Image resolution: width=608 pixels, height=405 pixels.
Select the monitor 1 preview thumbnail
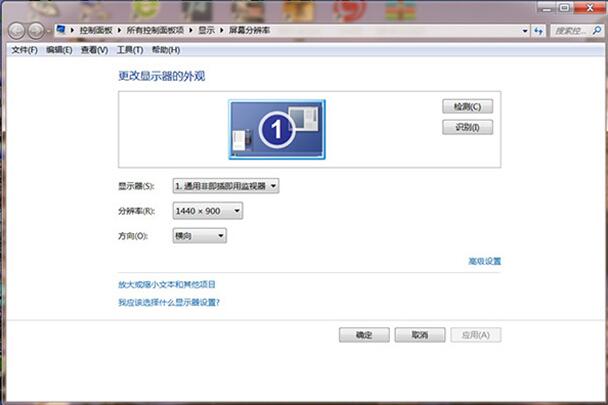coord(277,129)
